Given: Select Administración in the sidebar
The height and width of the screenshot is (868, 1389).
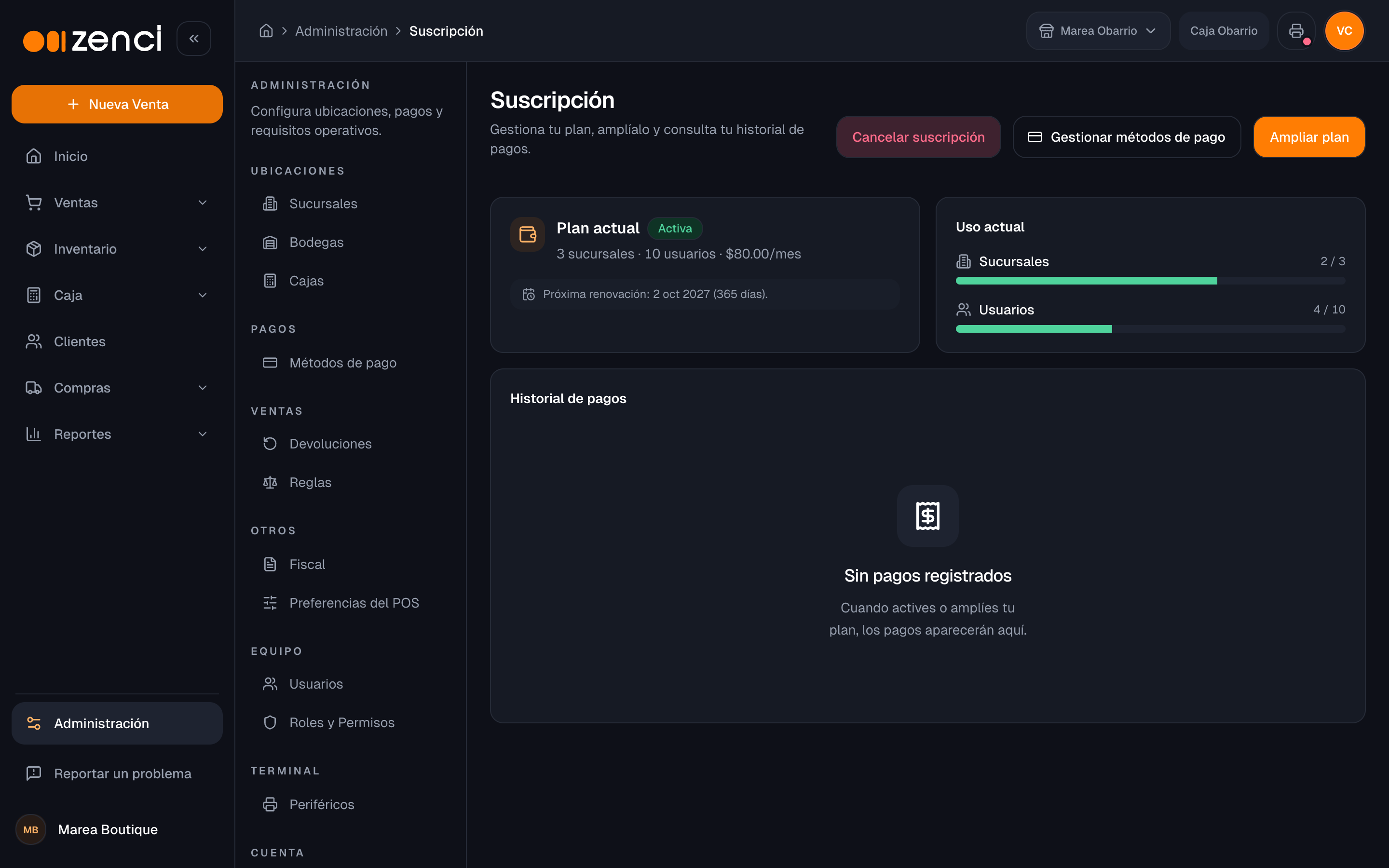Looking at the screenshot, I should coord(117,723).
